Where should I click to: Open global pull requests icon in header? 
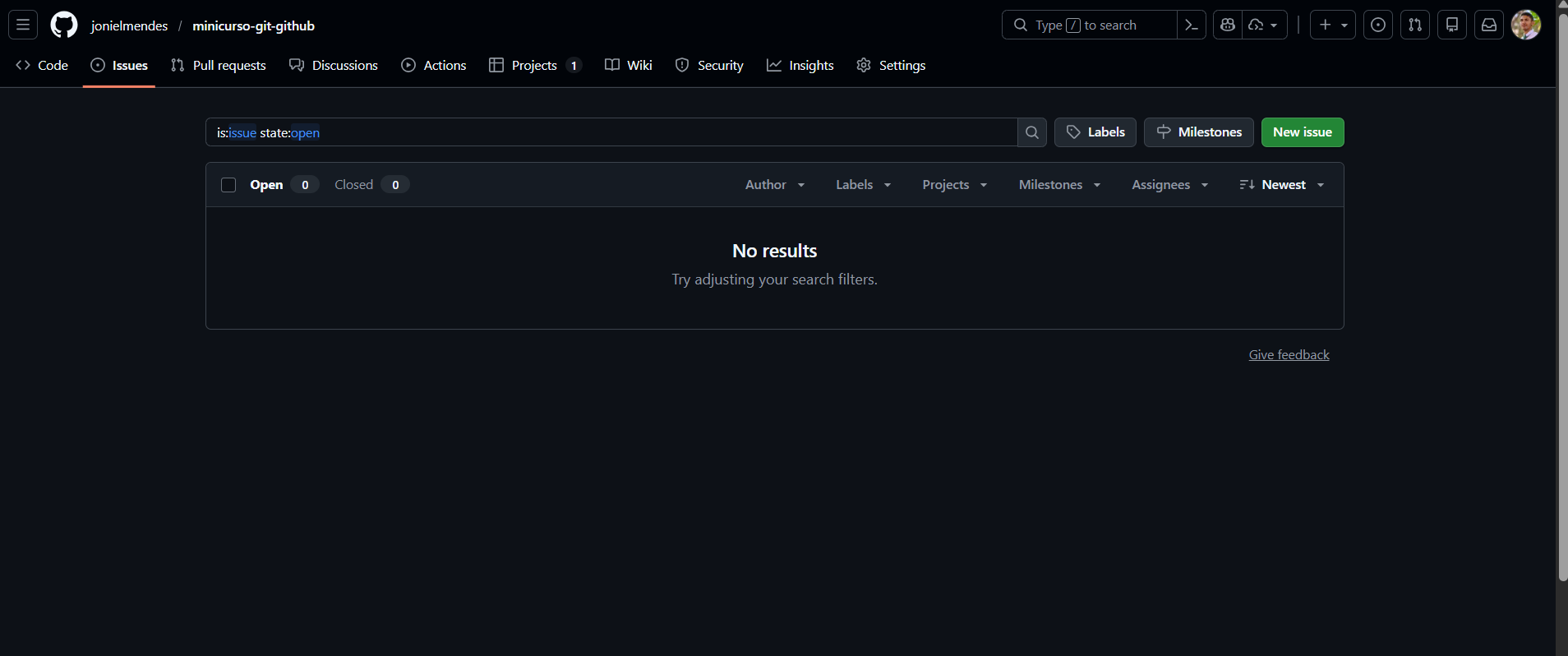click(1415, 25)
